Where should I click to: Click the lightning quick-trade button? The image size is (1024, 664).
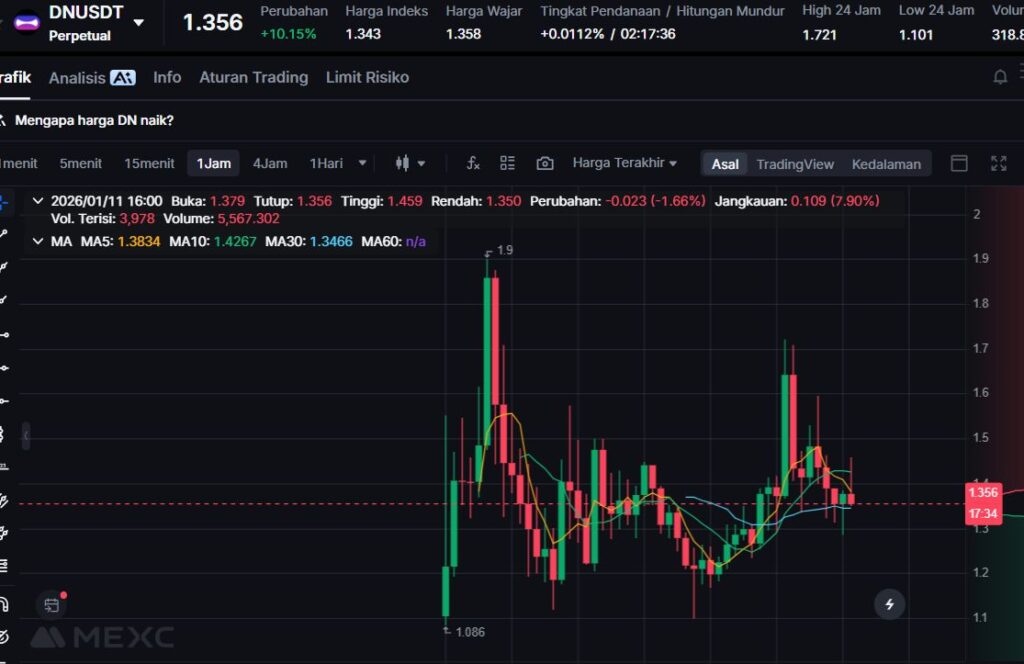(x=889, y=604)
